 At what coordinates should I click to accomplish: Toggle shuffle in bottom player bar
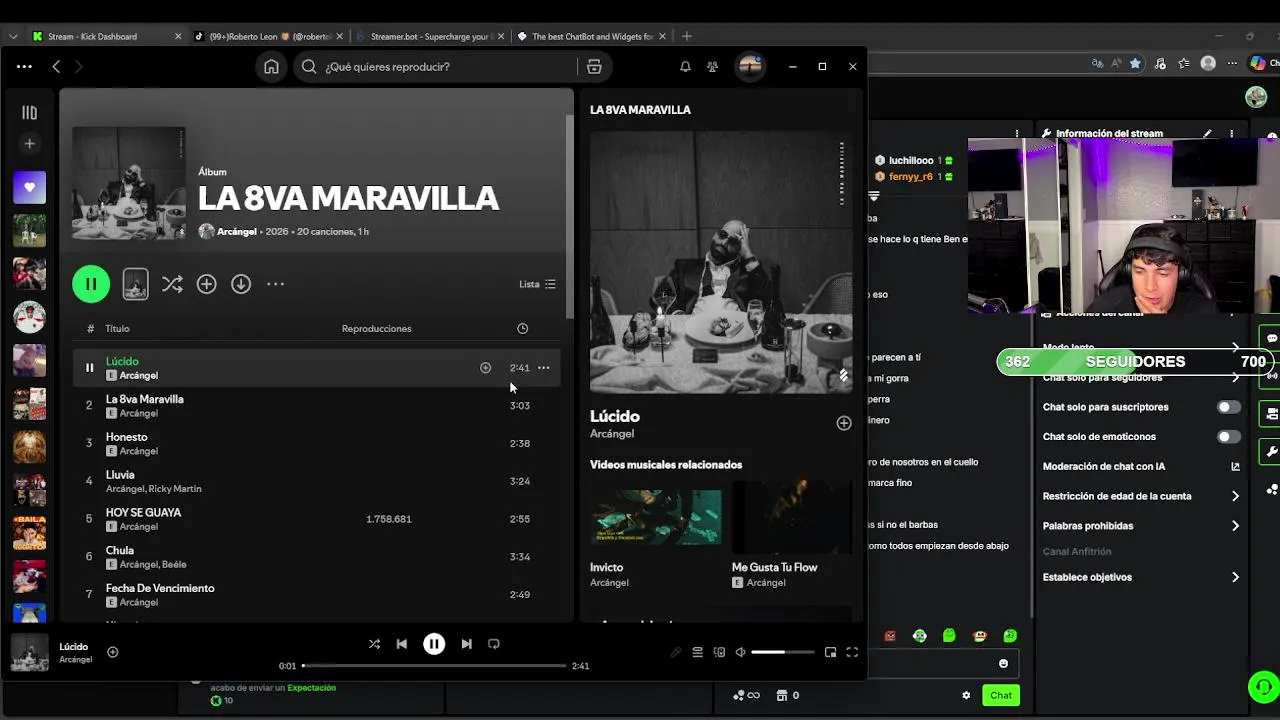tap(374, 644)
